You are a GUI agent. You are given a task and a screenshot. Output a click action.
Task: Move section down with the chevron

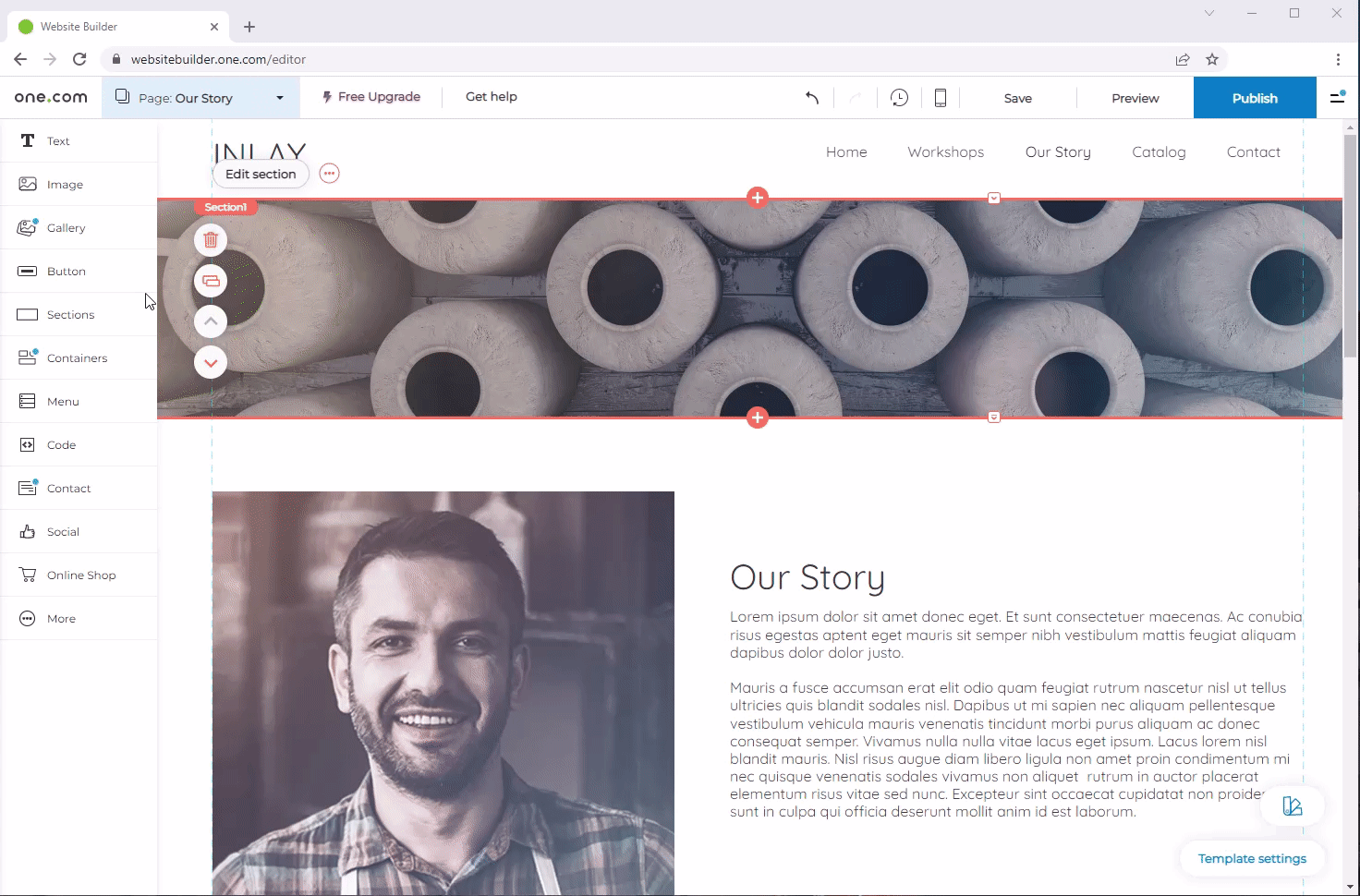click(211, 363)
